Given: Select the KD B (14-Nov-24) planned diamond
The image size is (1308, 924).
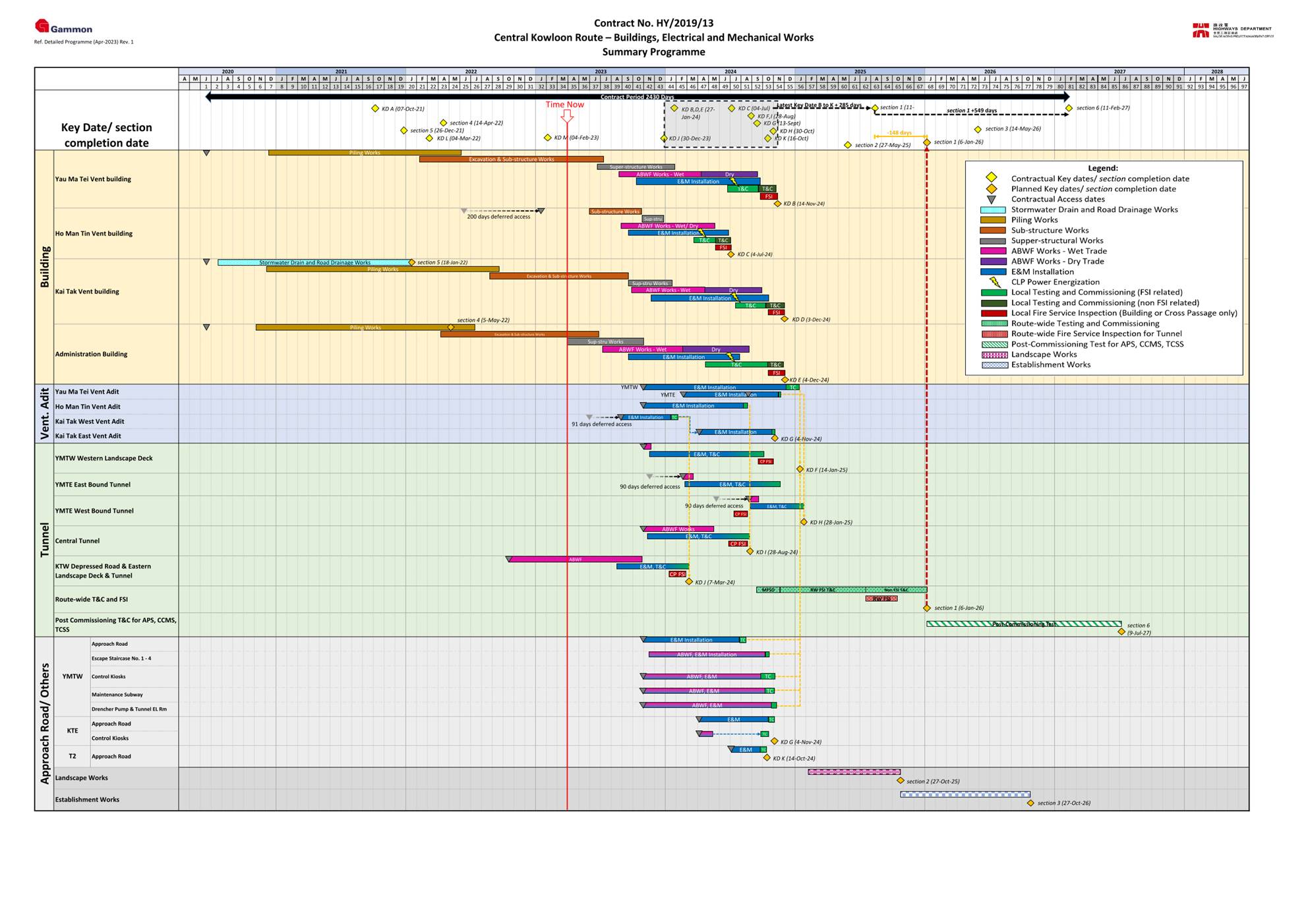Looking at the screenshot, I should (x=777, y=204).
